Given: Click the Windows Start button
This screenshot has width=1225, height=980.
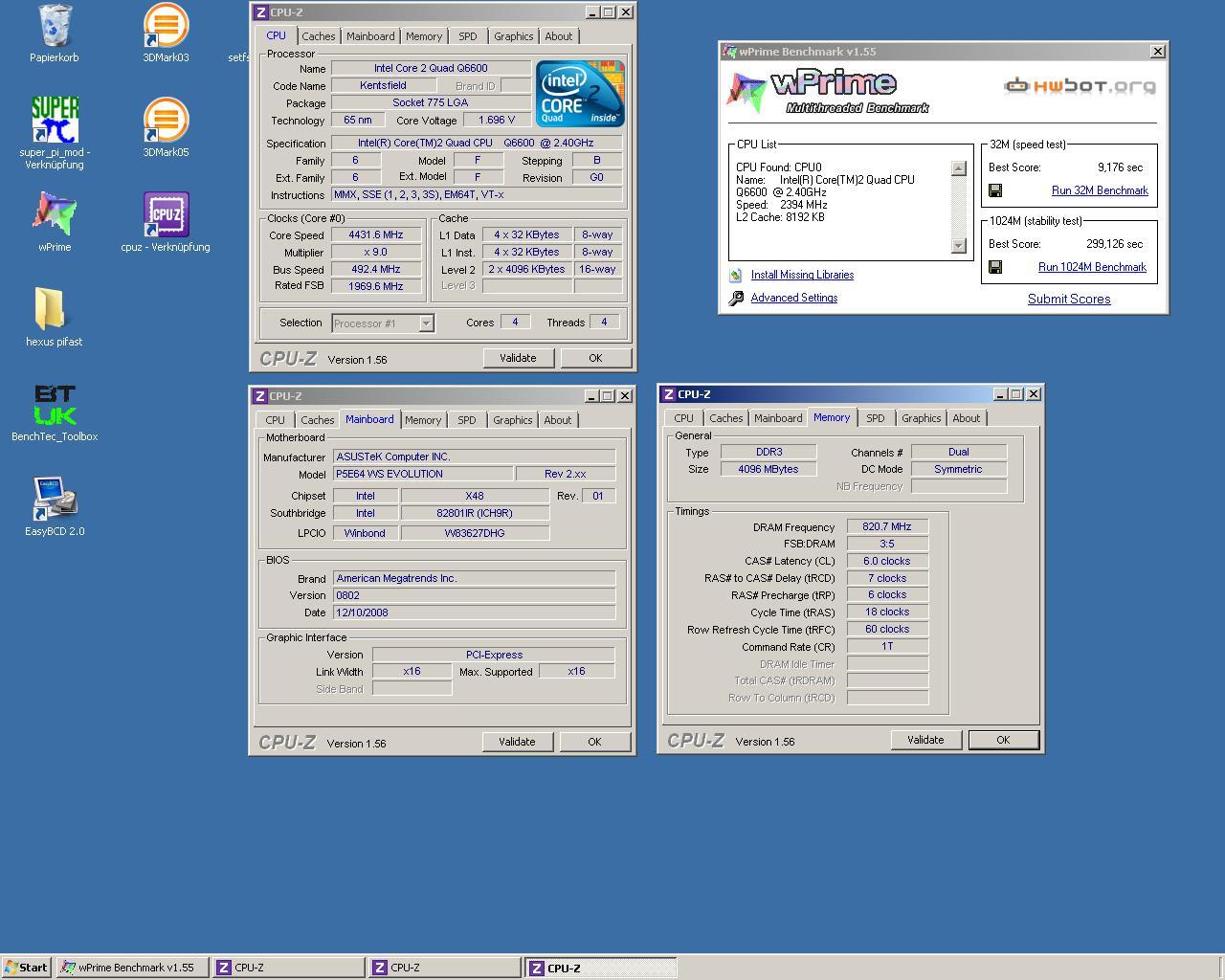Looking at the screenshot, I should point(27,968).
